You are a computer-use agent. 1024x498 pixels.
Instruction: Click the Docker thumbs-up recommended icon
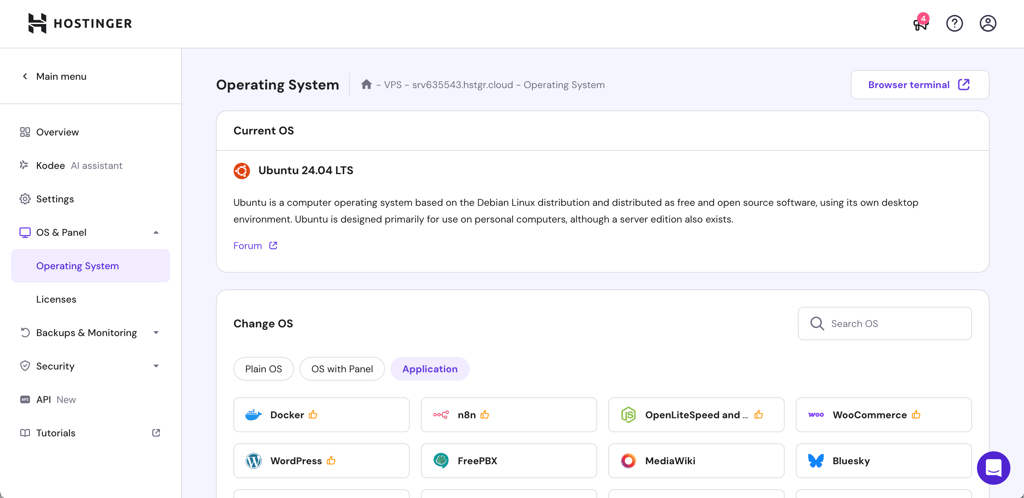coord(313,414)
